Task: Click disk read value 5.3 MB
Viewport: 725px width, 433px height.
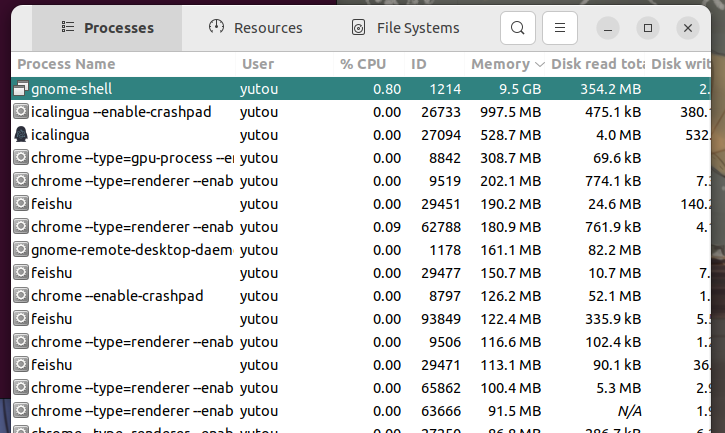Action: [x=619, y=388]
